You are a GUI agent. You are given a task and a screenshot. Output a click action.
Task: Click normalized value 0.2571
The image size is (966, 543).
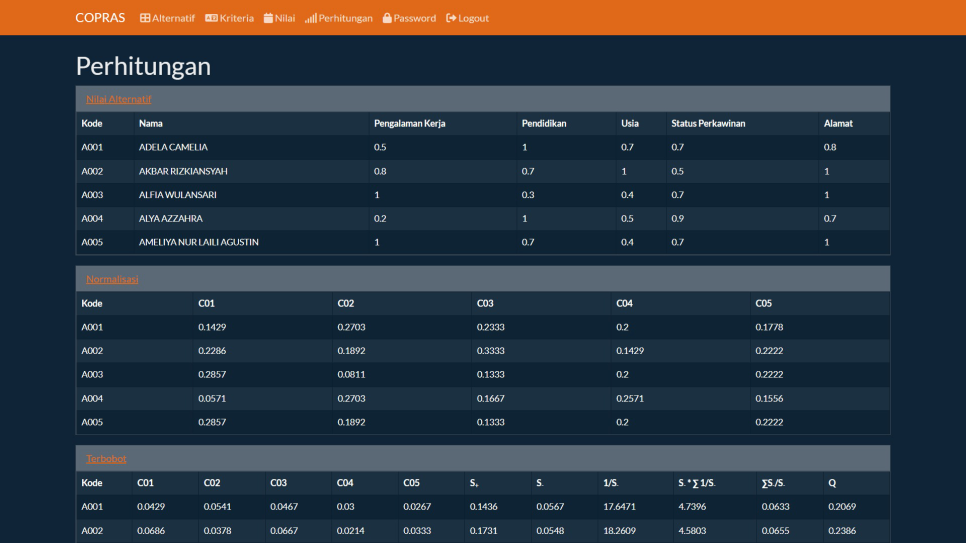(630, 399)
